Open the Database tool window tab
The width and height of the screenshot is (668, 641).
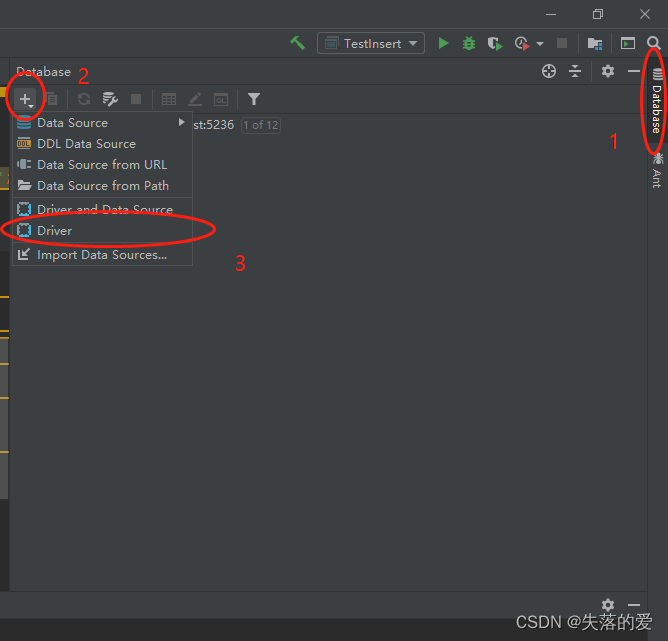pos(656,101)
